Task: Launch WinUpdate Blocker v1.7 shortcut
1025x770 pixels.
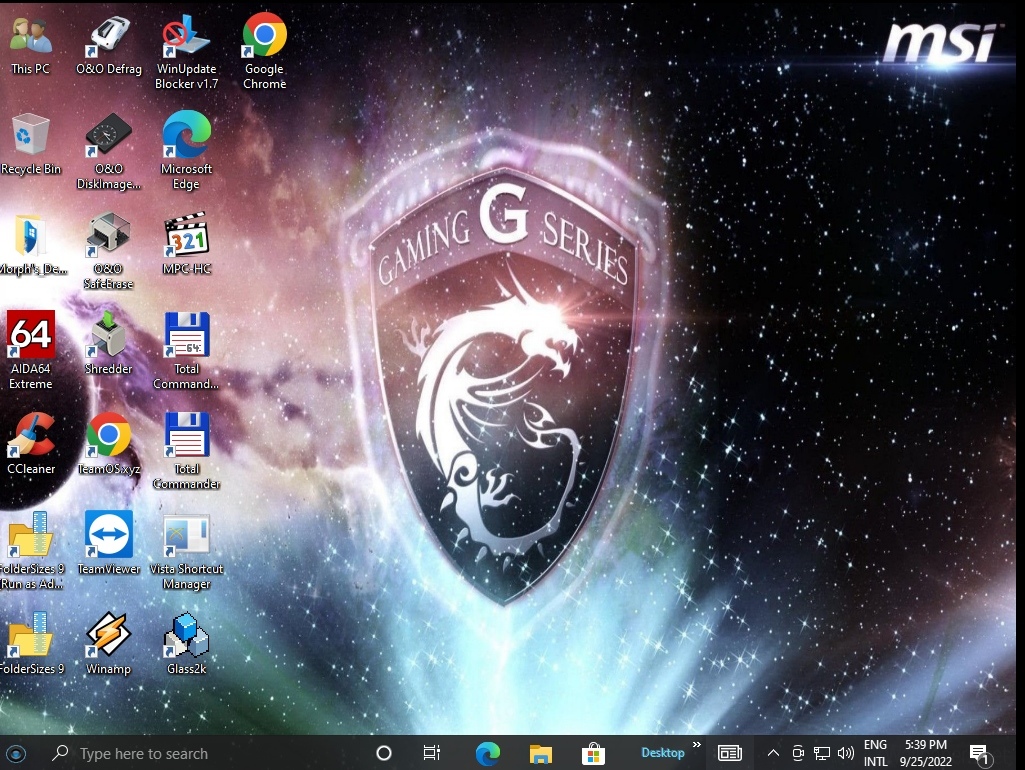Action: pyautogui.click(x=186, y=52)
